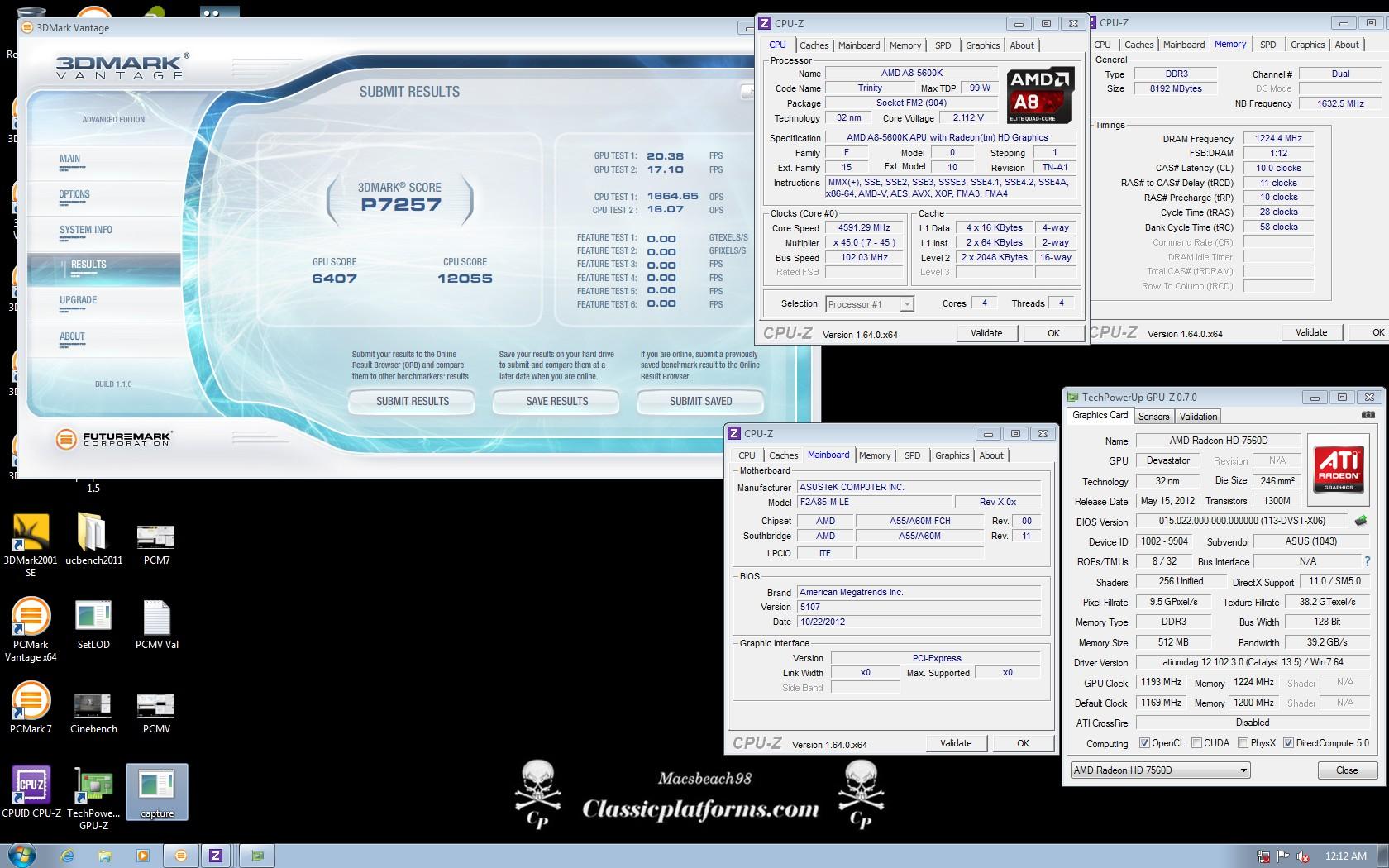1389x868 pixels.
Task: Switch to SPD tab in CPU-Z Memory window
Action: point(1268,45)
